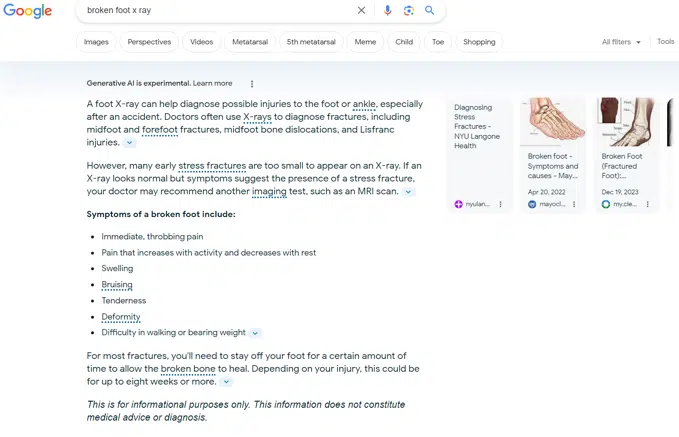Screen dimensions: 679x437
Task: Click 'Generative AI is experimental.' label
Action: [x=139, y=83]
